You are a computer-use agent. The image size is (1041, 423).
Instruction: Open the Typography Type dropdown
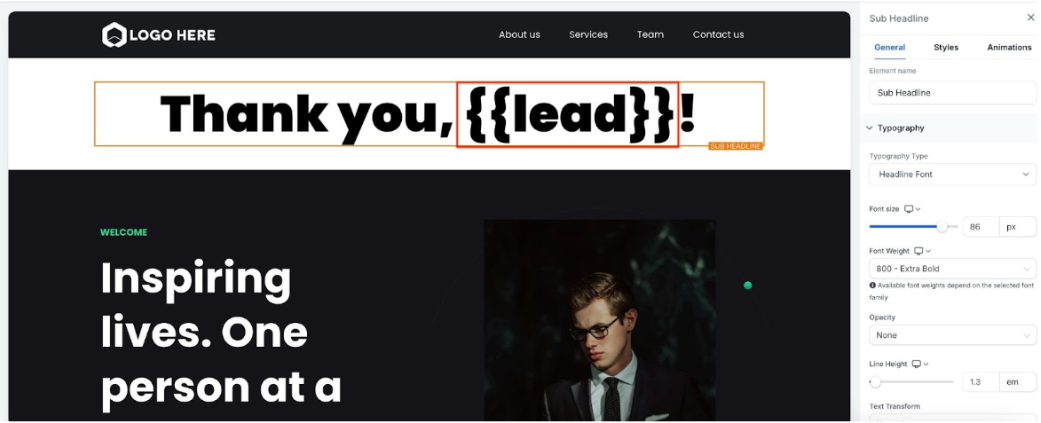click(x=952, y=174)
